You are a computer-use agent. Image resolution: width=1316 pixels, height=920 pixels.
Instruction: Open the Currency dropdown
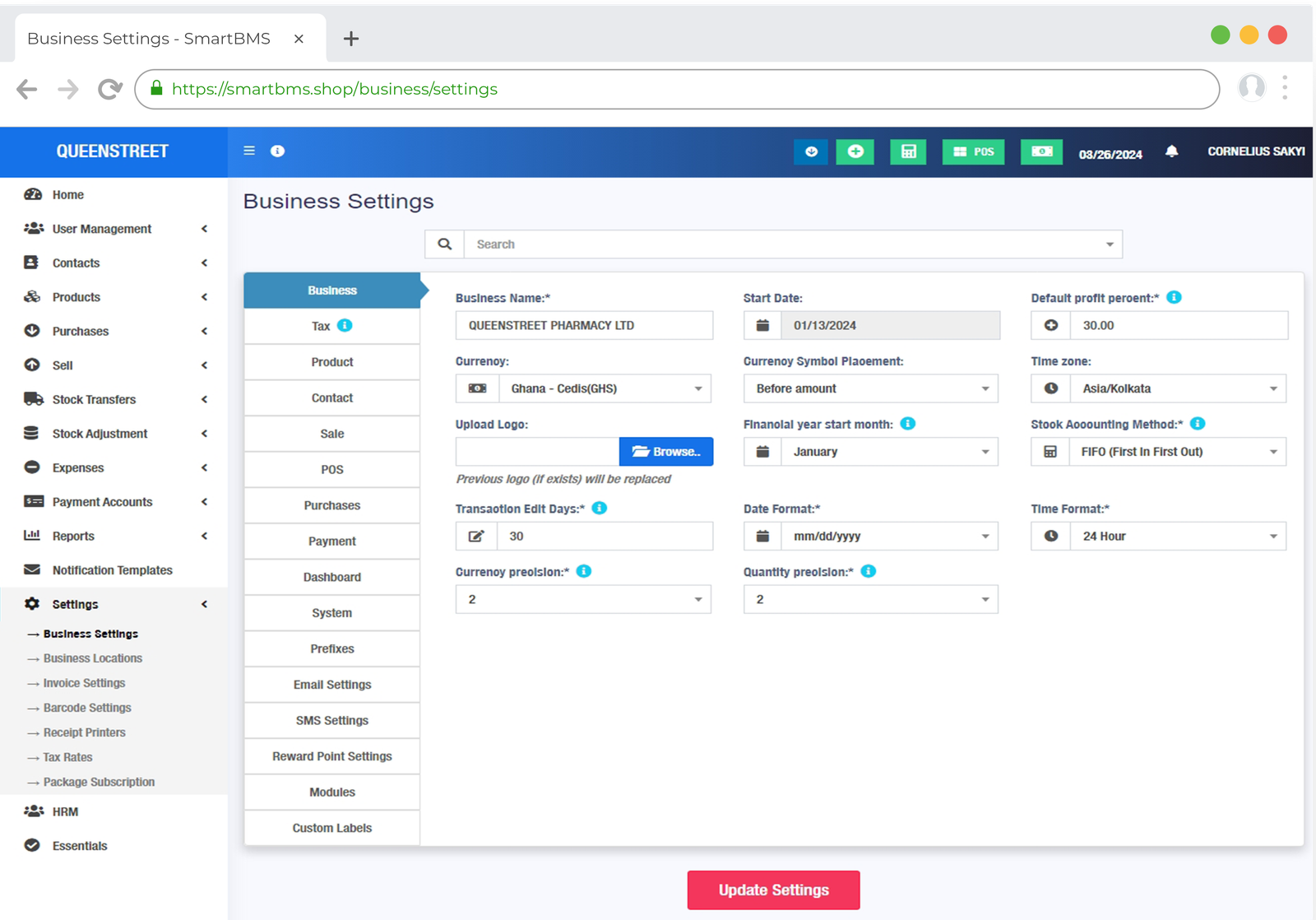coord(604,388)
